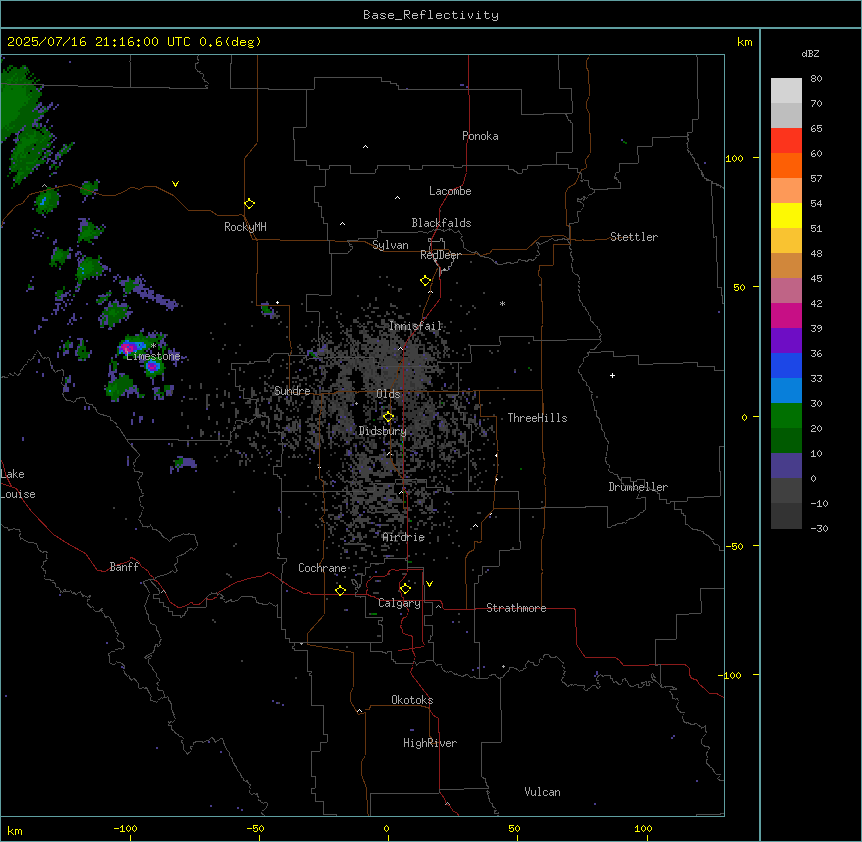
Task: Click the Drumheller label
Action: click(638, 487)
